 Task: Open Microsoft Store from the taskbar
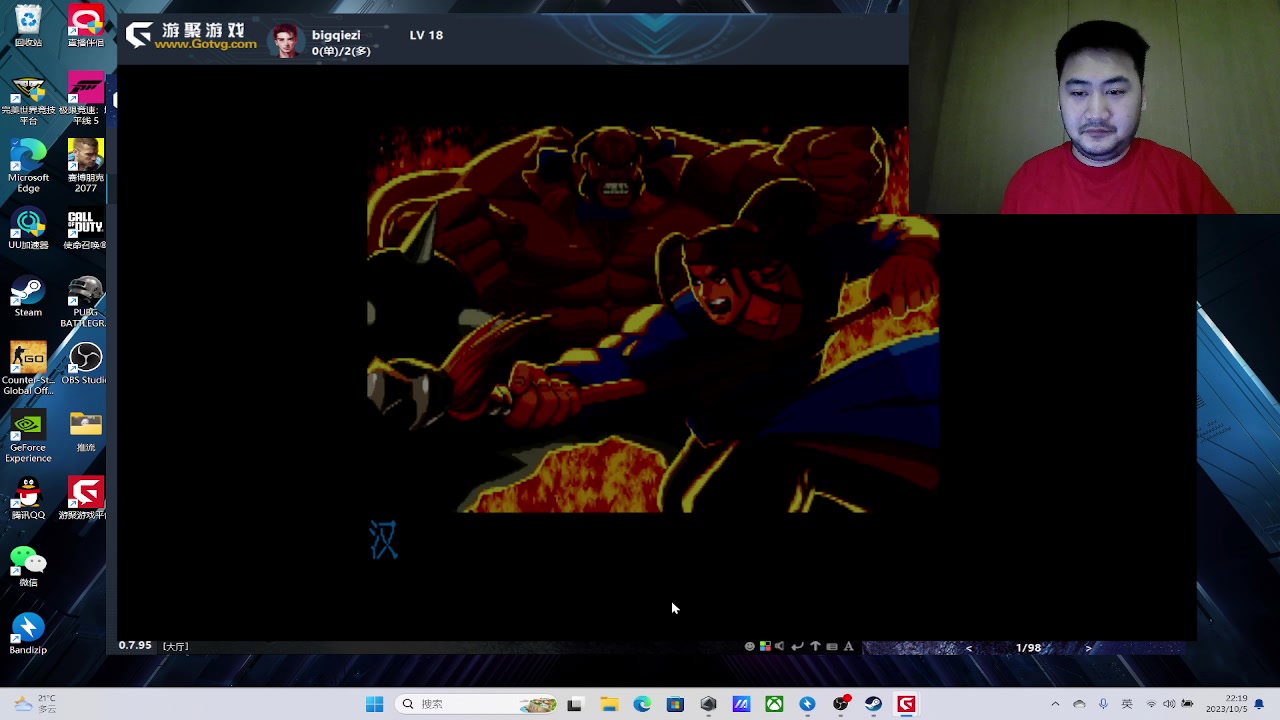point(675,704)
